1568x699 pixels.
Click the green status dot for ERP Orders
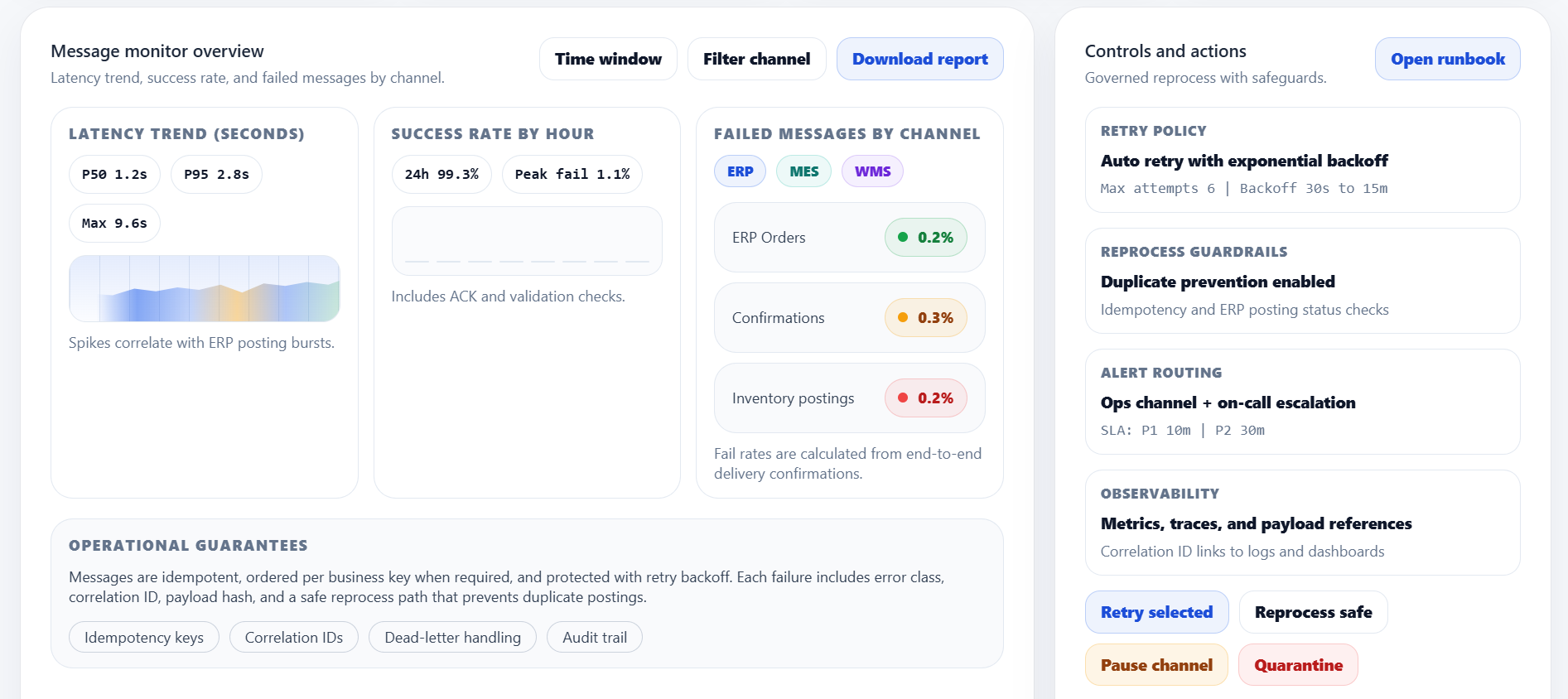click(903, 237)
